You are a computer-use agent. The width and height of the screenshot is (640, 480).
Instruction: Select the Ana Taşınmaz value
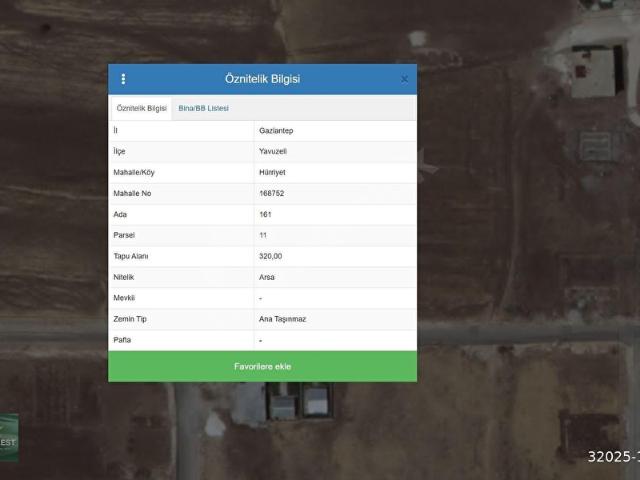pyautogui.click(x=282, y=319)
